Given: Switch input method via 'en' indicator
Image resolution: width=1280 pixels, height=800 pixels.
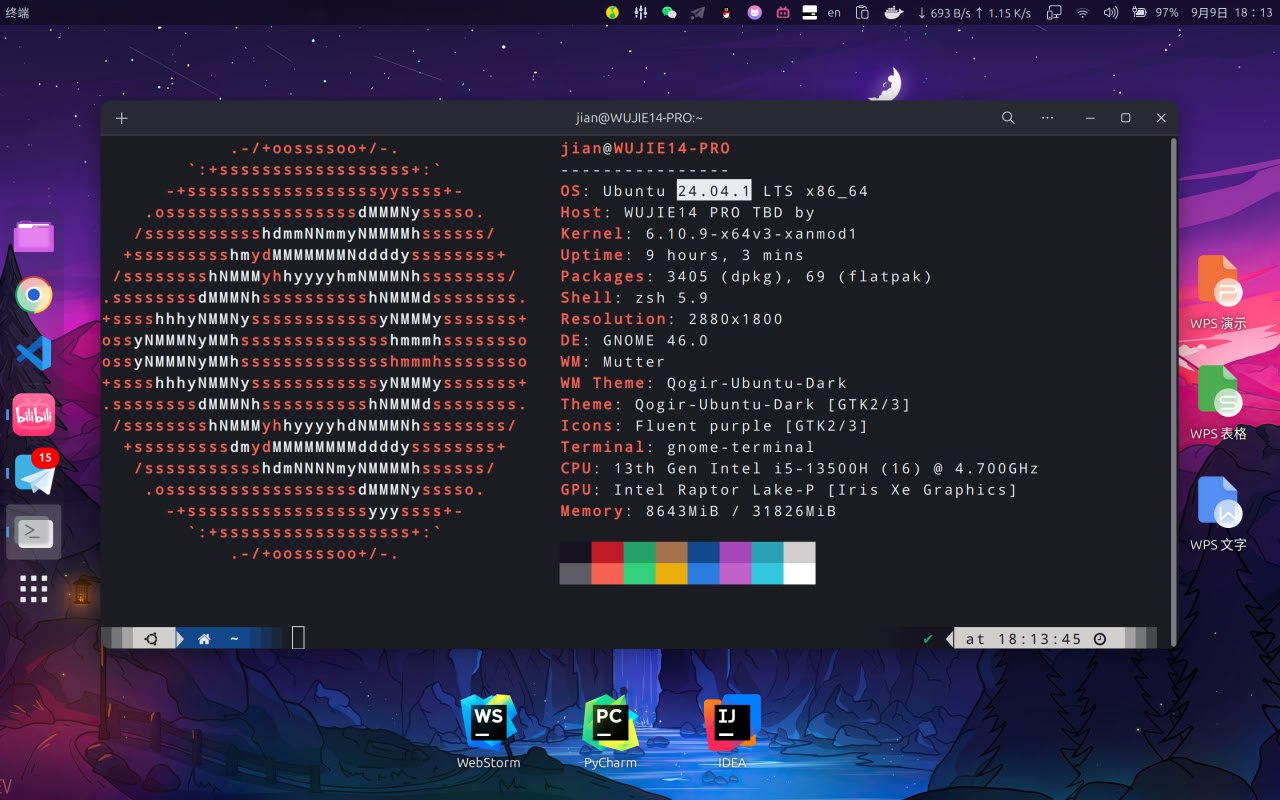Looking at the screenshot, I should click(x=834, y=13).
